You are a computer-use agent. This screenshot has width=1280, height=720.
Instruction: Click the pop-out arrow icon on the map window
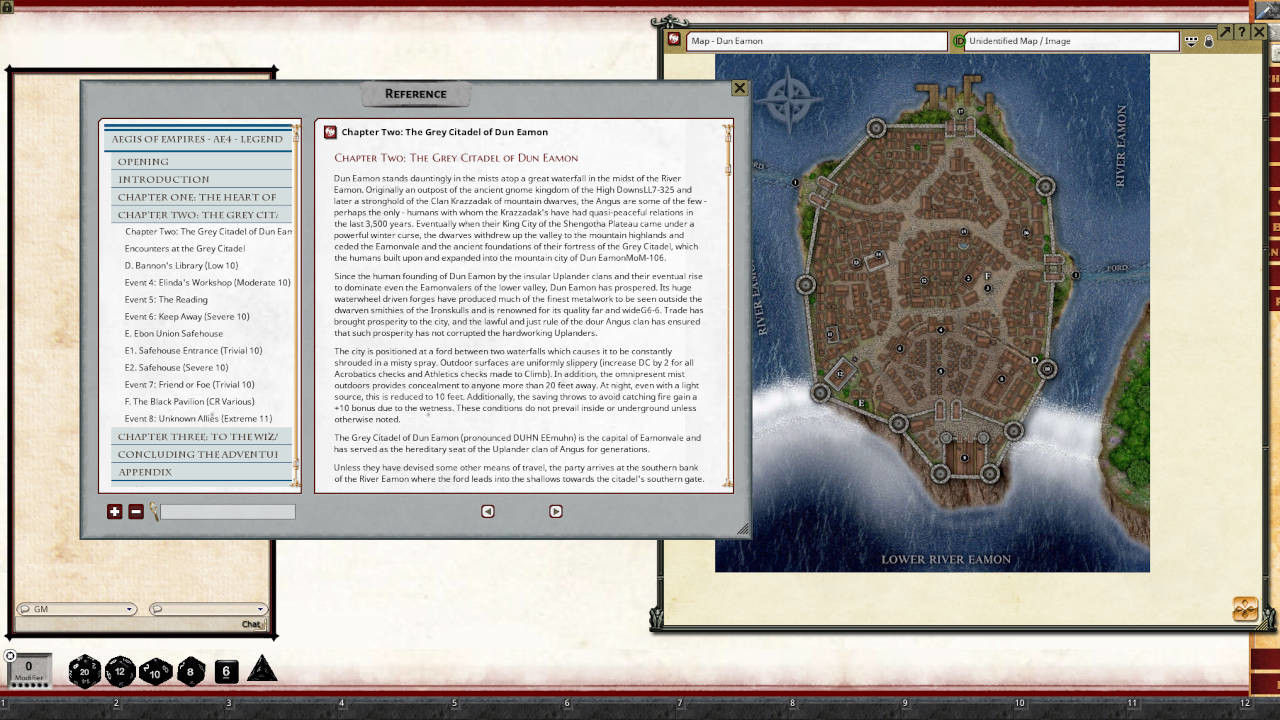(1225, 31)
